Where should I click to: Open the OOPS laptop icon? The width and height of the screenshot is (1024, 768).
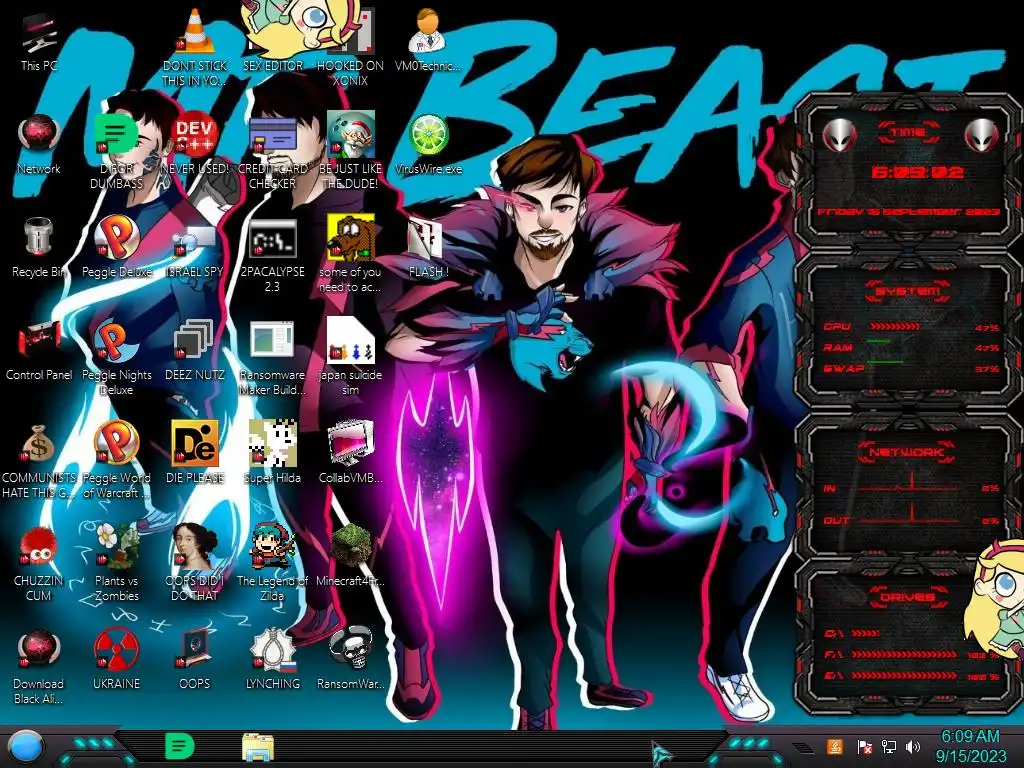click(195, 660)
